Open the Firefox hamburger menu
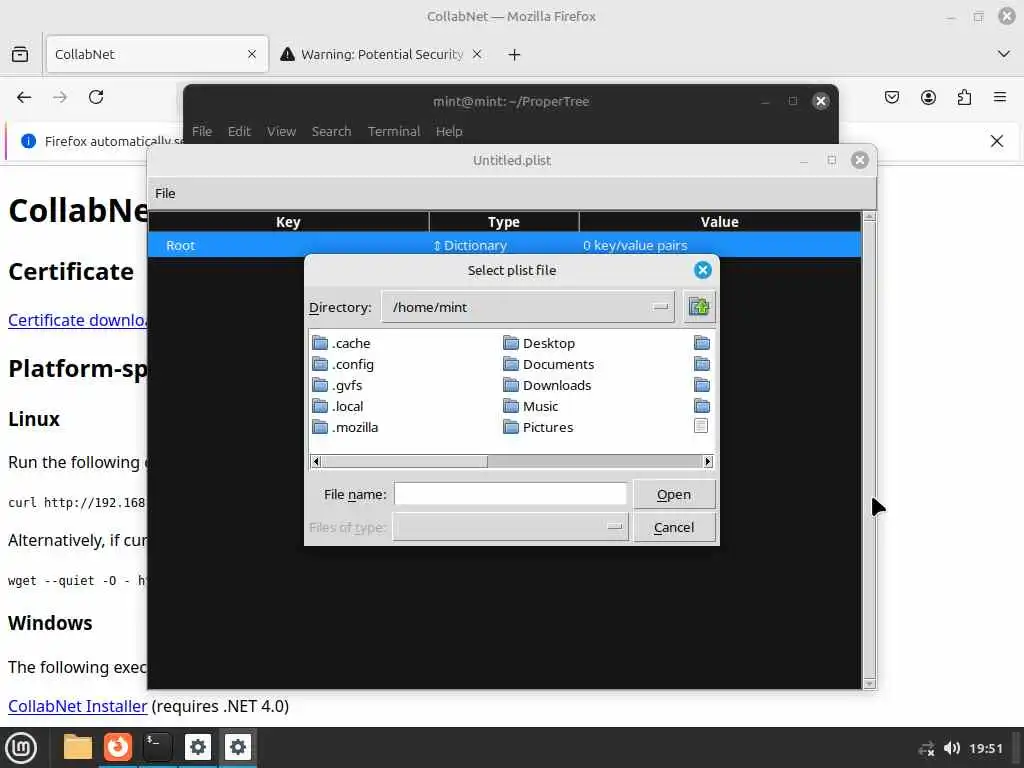 click(x=1000, y=97)
